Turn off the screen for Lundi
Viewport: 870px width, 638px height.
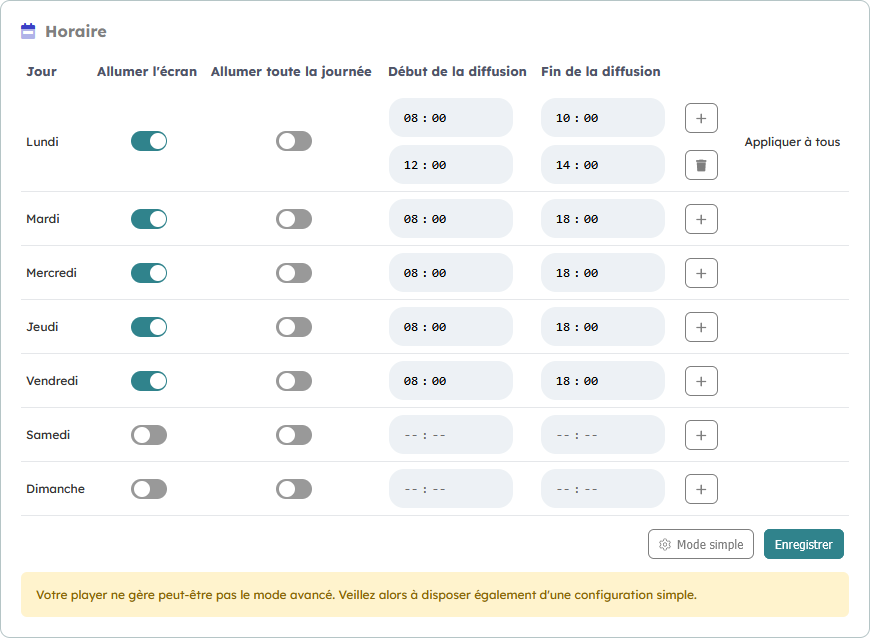[149, 141]
